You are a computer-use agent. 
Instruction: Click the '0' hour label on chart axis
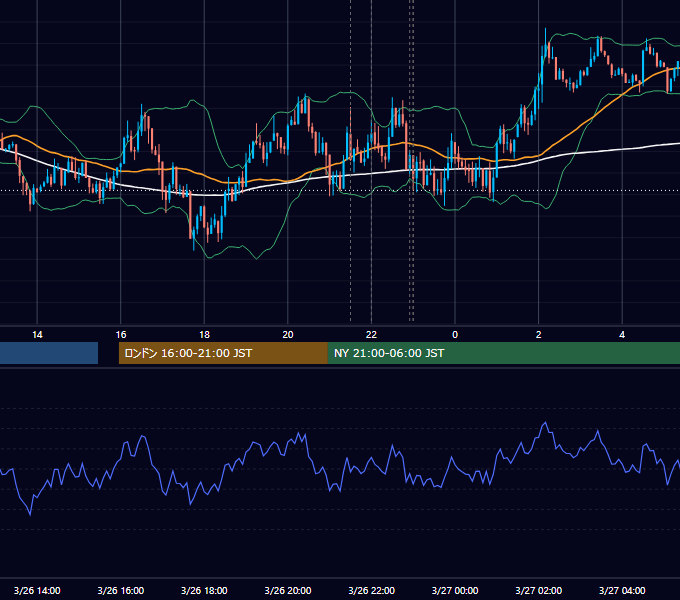tap(455, 335)
